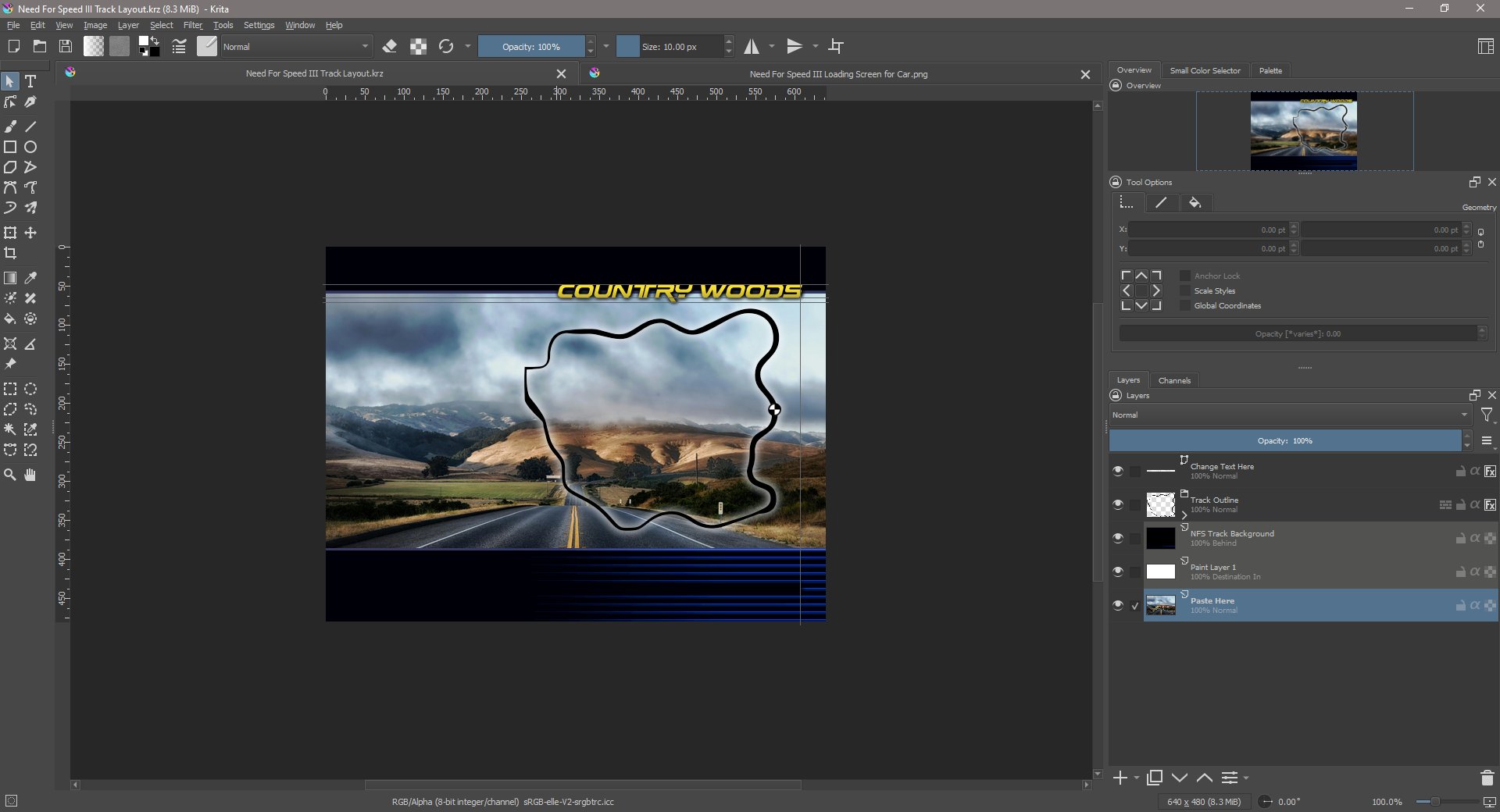Image resolution: width=1500 pixels, height=812 pixels.
Task: Open the layer properties dropdown arrow
Action: pos(1246,778)
